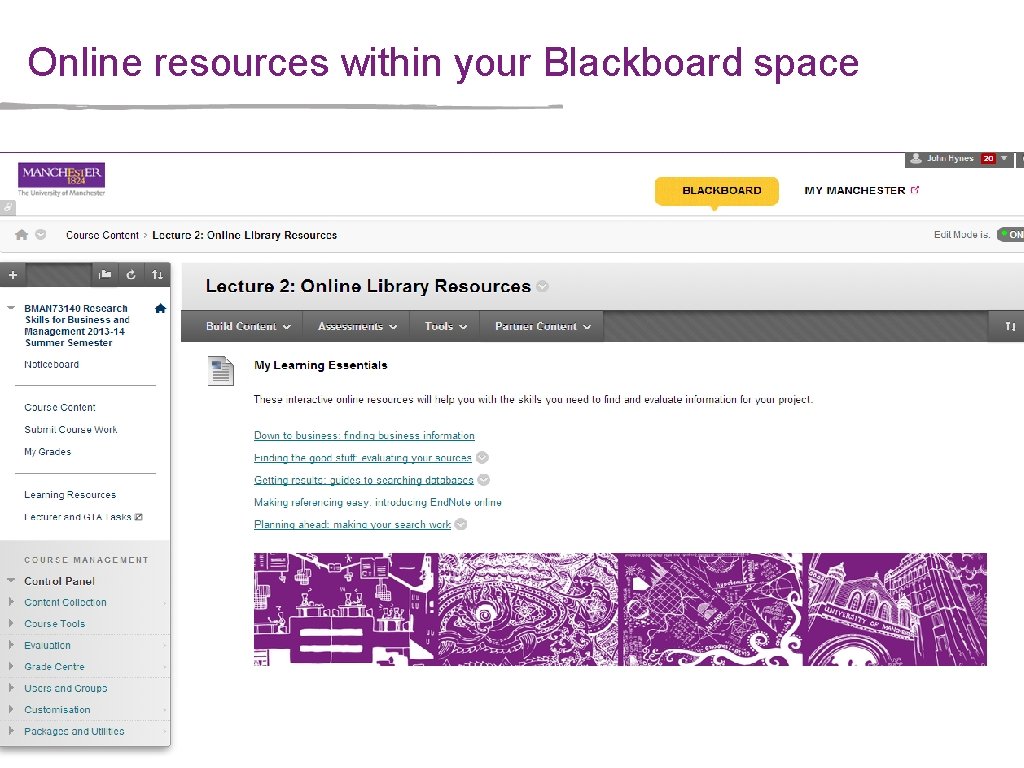Collapse the BMAN73140 course menu triangle
Viewport: 1024px width, 768px height.
(x=10, y=307)
